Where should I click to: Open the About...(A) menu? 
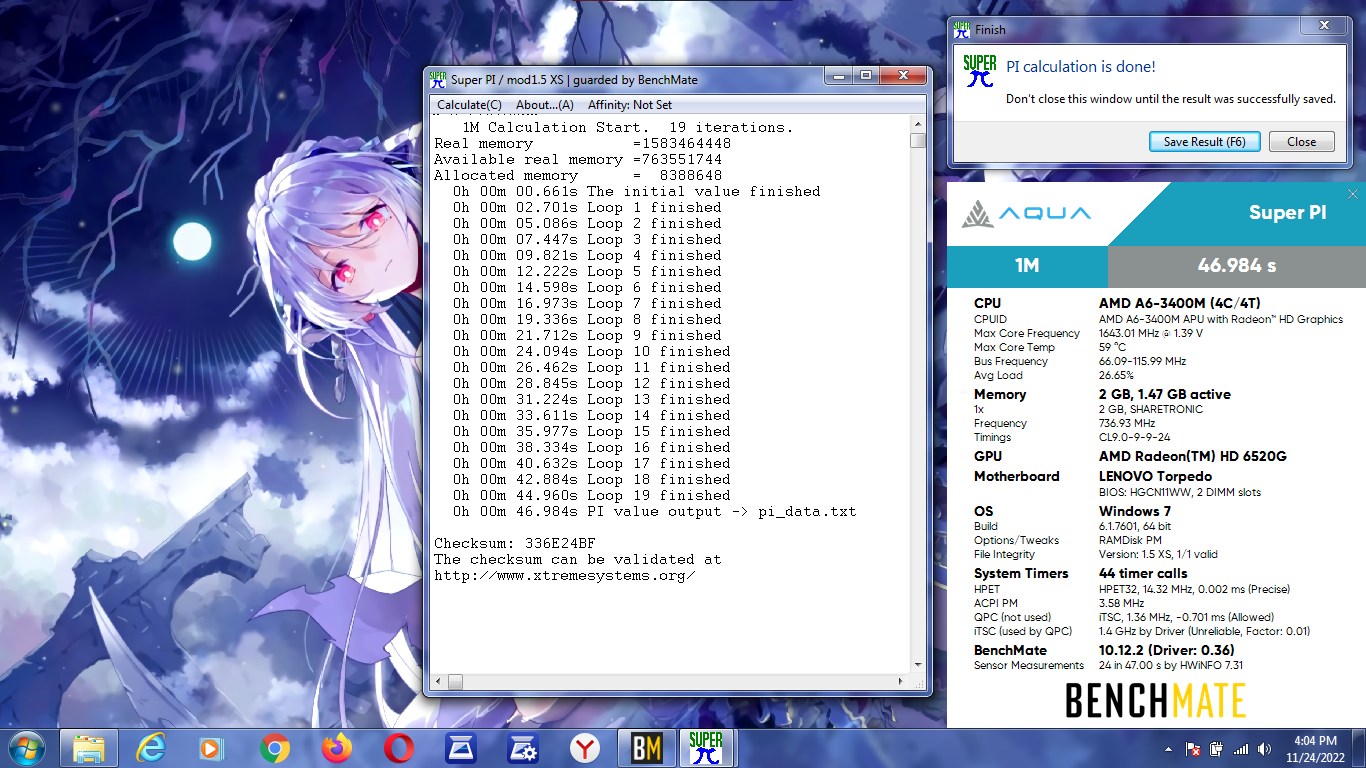(545, 105)
